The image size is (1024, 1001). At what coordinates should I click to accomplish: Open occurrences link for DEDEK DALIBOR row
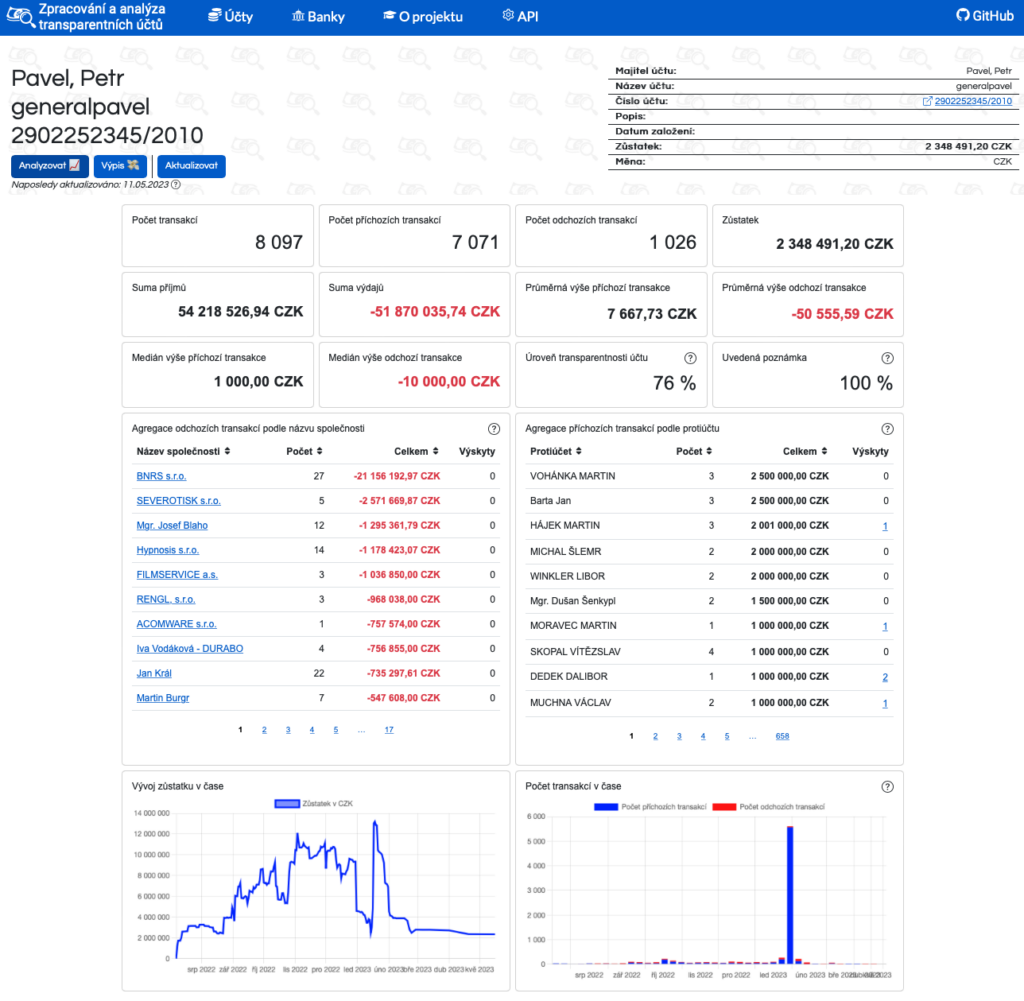point(885,677)
